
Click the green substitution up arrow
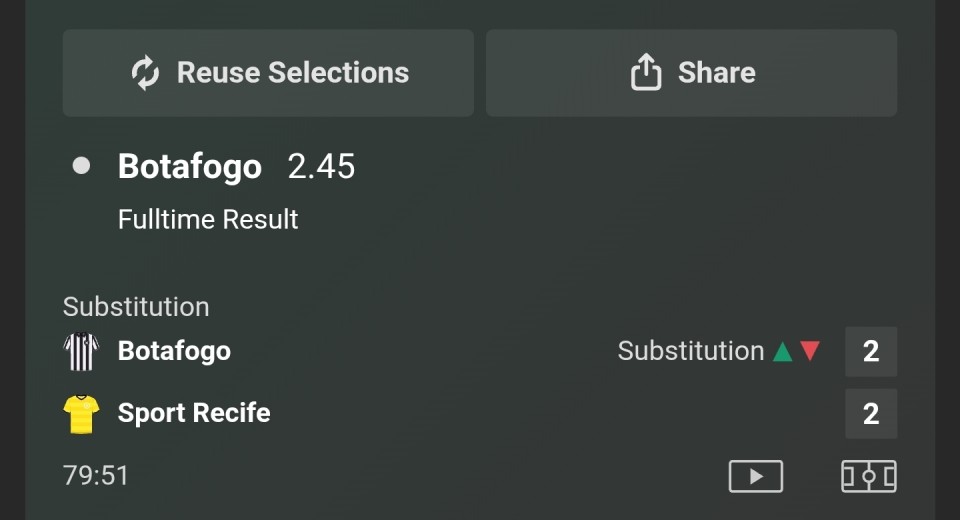pyautogui.click(x=783, y=351)
